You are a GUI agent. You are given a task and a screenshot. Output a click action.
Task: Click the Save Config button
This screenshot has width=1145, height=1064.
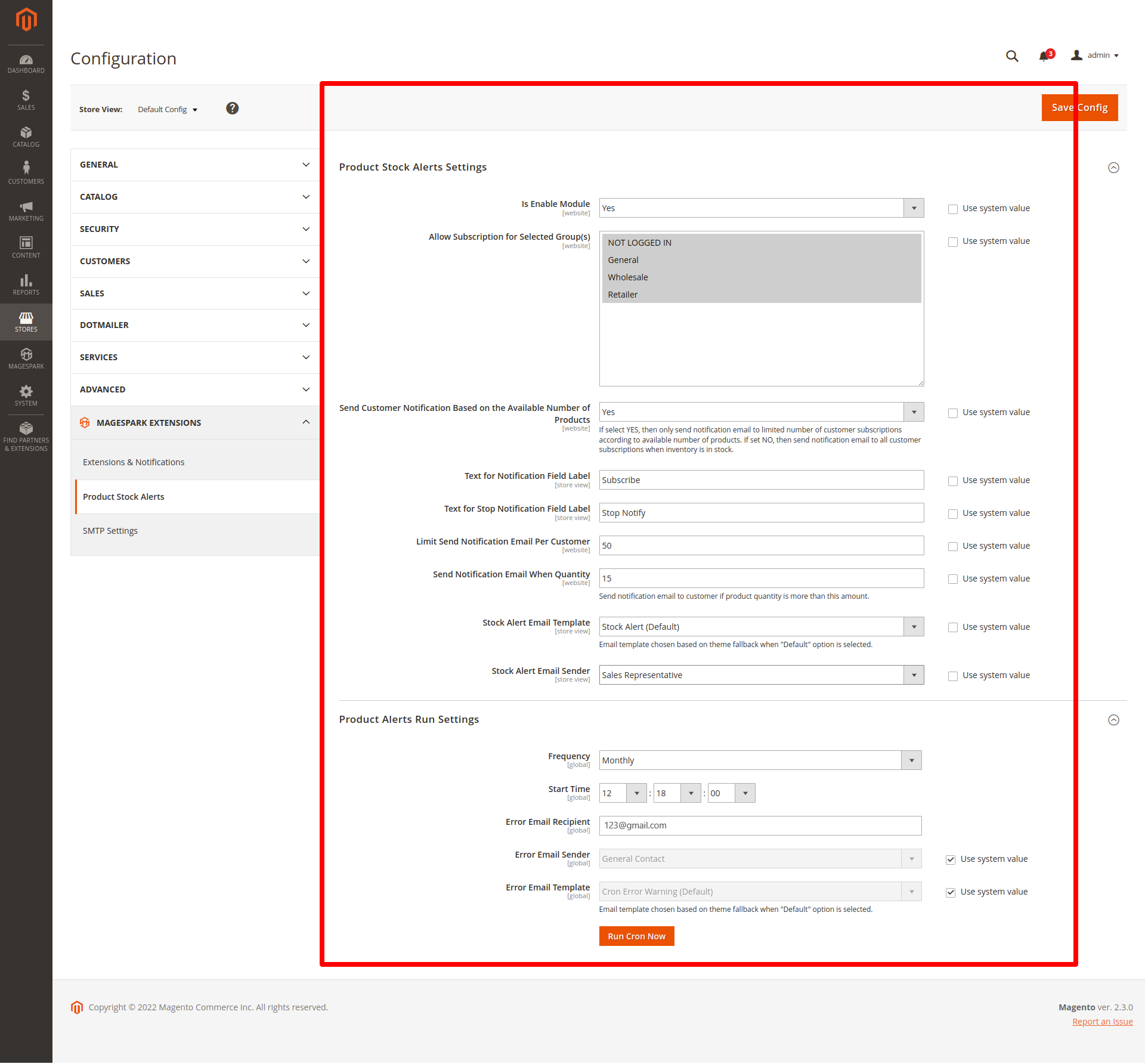(1079, 108)
